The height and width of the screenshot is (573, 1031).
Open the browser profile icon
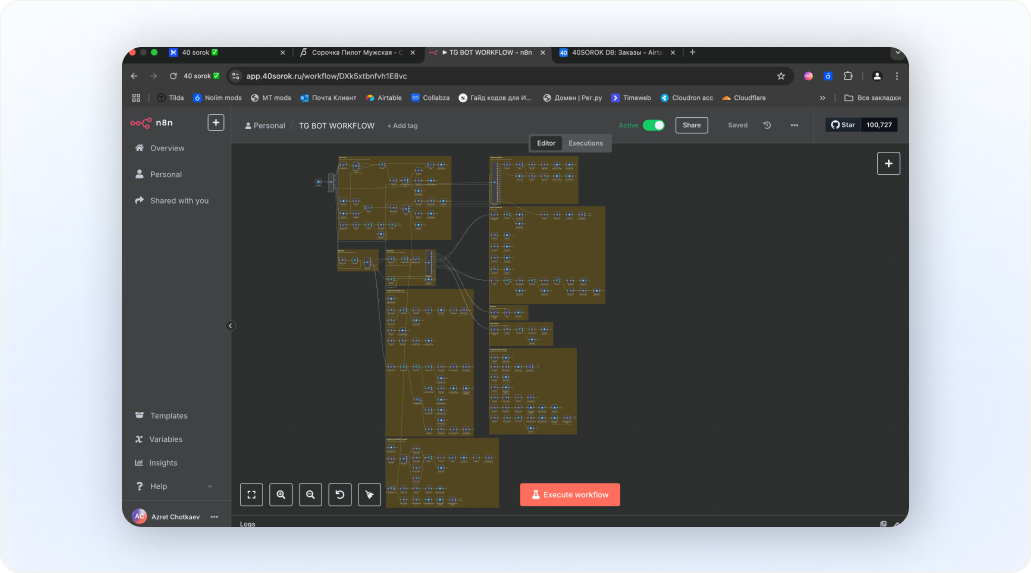click(x=877, y=76)
